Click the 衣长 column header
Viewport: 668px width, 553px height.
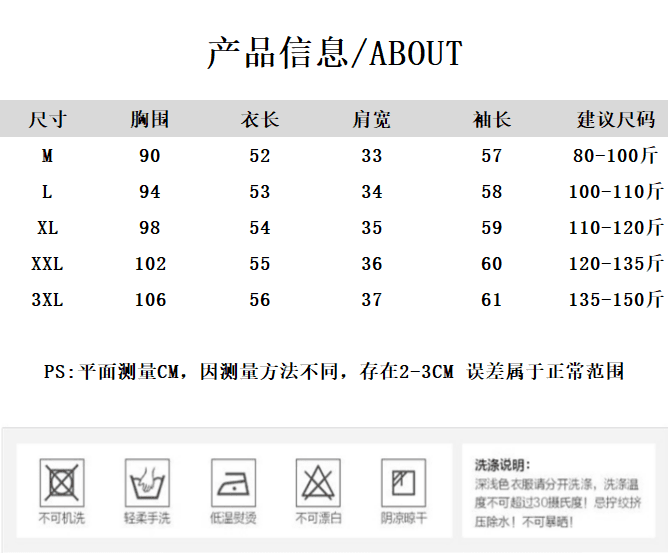(260, 119)
